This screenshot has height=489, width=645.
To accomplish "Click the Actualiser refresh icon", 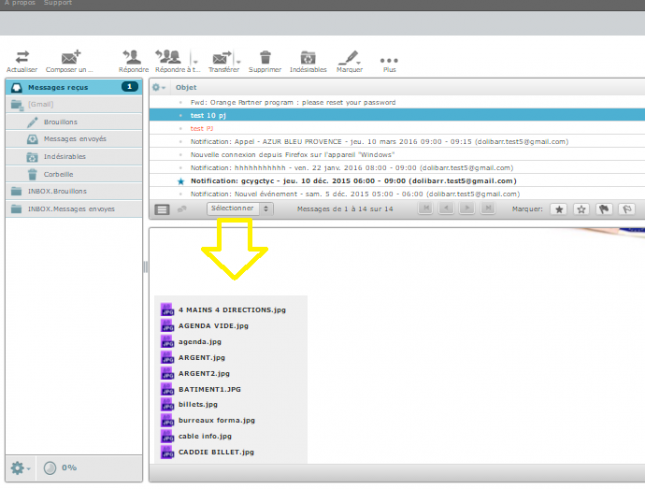I will [x=22, y=57].
